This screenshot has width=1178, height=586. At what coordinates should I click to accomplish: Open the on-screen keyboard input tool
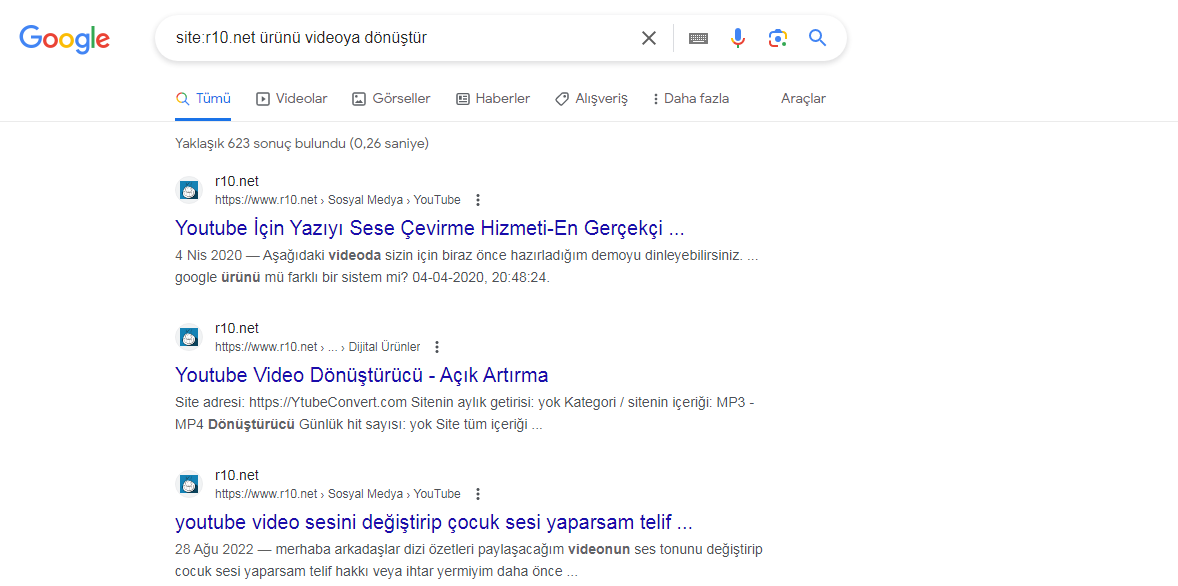coord(699,38)
